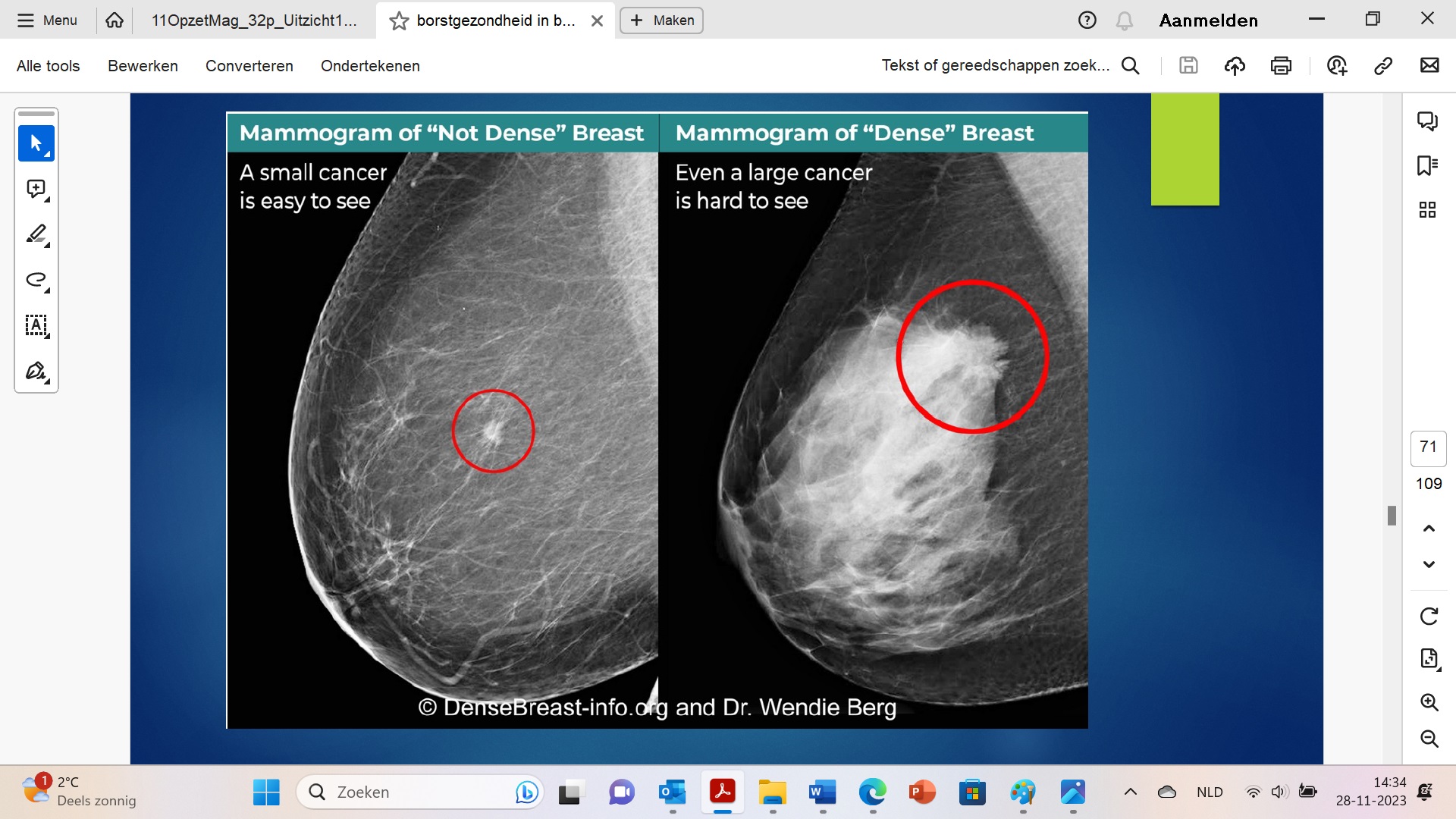Show page thumbnails grid panel
This screenshot has height=819, width=1456.
[x=1427, y=210]
